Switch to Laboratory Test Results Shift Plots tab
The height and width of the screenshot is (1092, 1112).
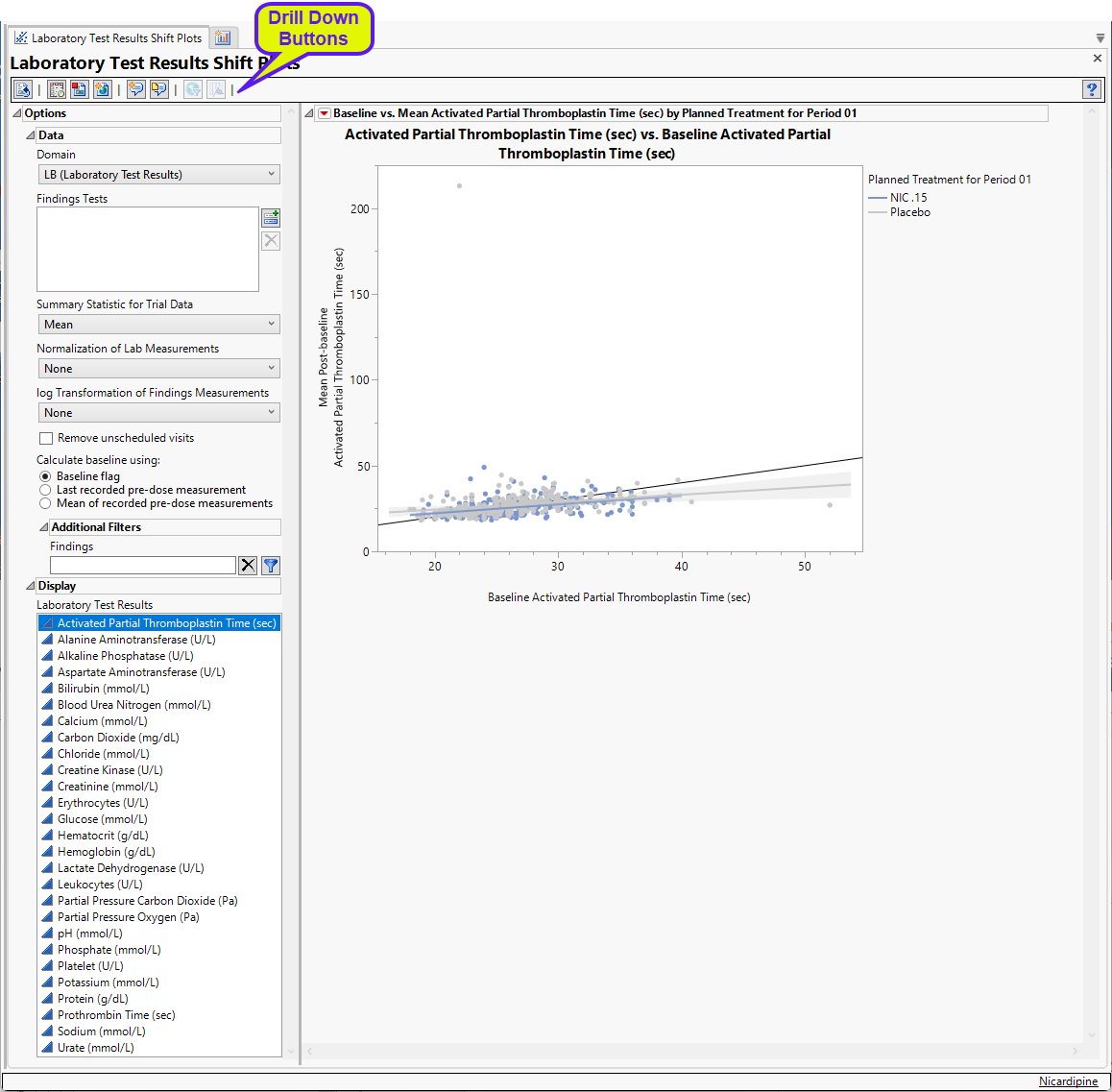pyautogui.click(x=108, y=38)
